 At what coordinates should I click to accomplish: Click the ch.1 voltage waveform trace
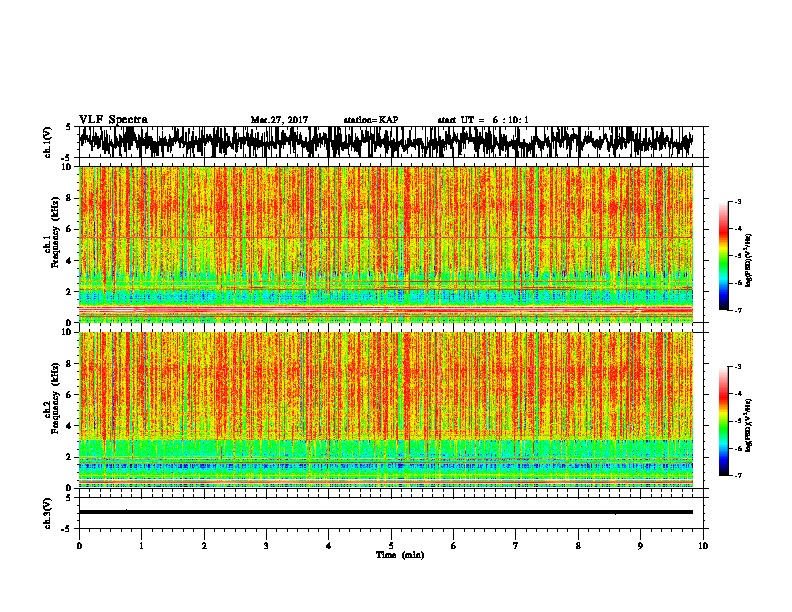(x=385, y=142)
